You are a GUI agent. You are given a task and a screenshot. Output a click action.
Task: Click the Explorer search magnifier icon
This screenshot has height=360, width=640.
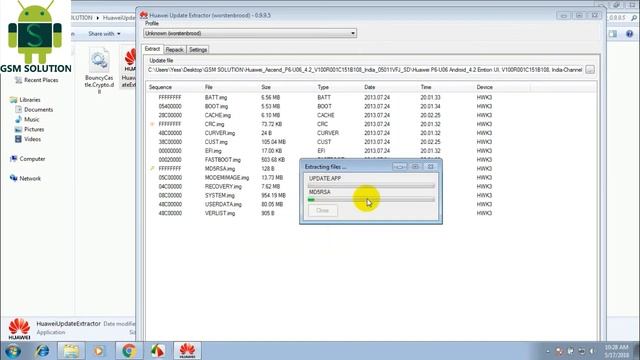click(x=634, y=18)
